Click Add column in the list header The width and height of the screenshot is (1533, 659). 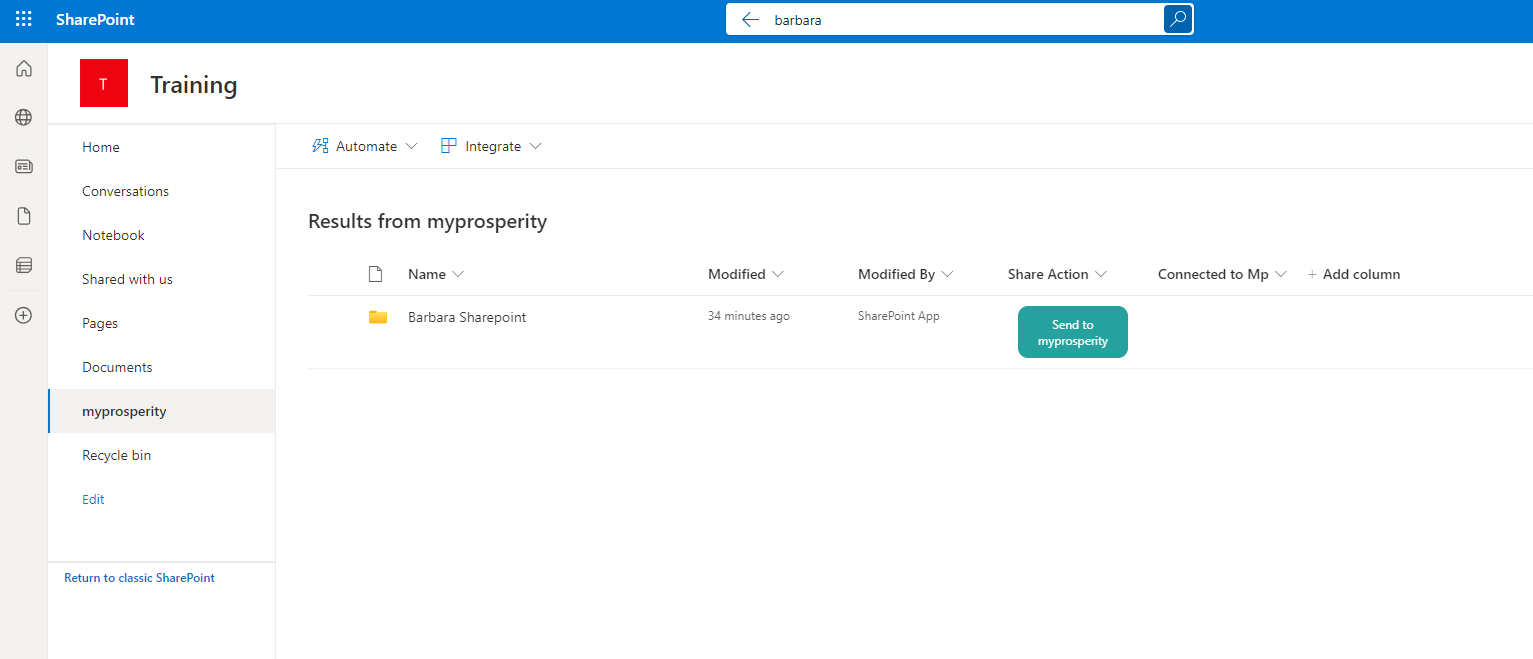point(1354,274)
